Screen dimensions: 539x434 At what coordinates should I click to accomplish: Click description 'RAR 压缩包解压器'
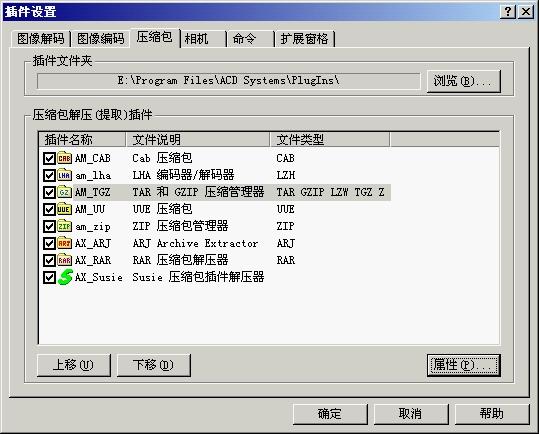[180, 260]
